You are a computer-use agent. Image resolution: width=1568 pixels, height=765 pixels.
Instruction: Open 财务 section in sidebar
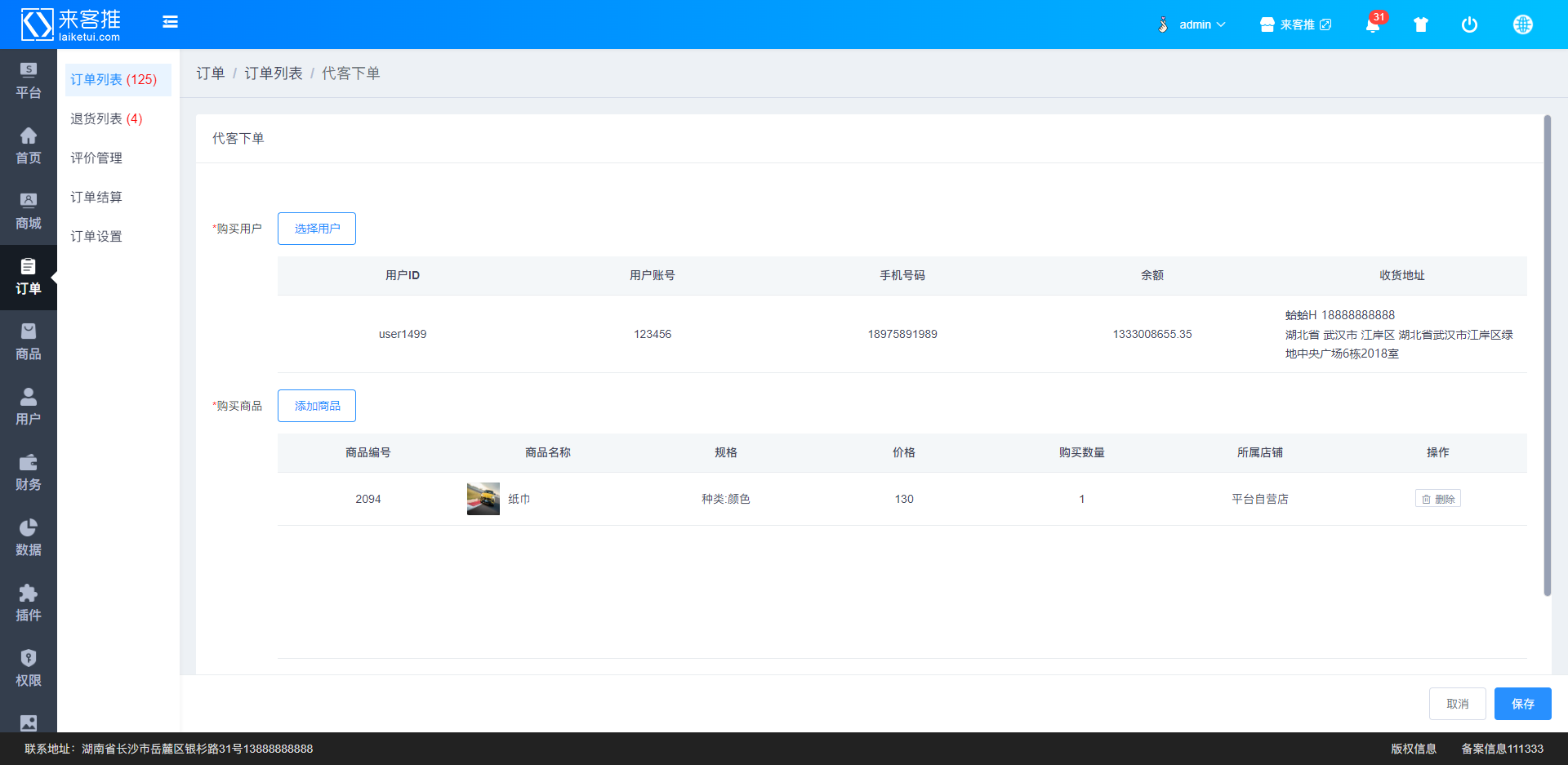pyautogui.click(x=29, y=474)
